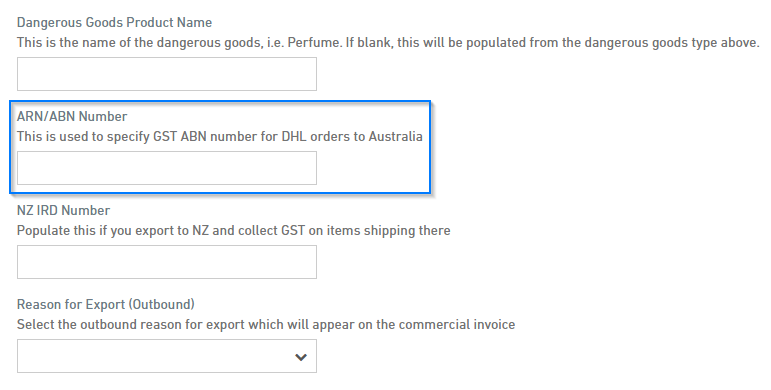Viewport: 771px width, 390px height.
Task: Click the "Dangerous Goods Product Name" label
Action: tap(115, 23)
